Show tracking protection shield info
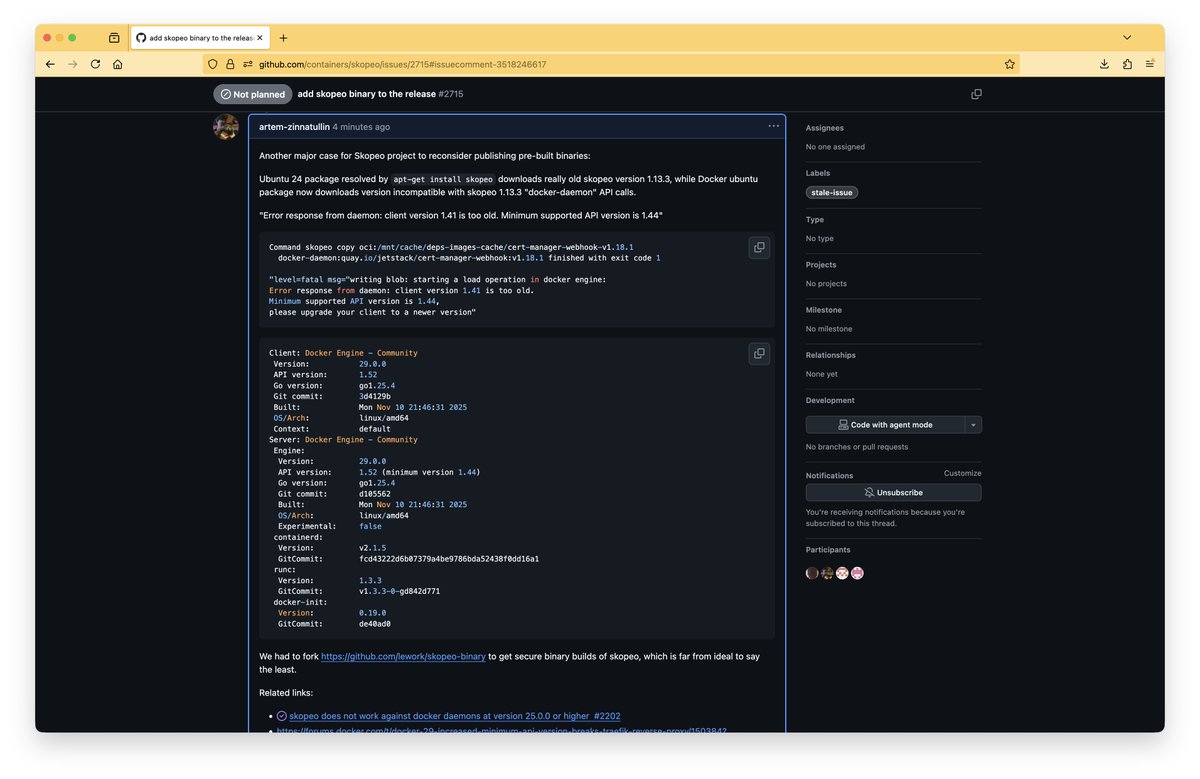The height and width of the screenshot is (779, 1200). tap(213, 64)
